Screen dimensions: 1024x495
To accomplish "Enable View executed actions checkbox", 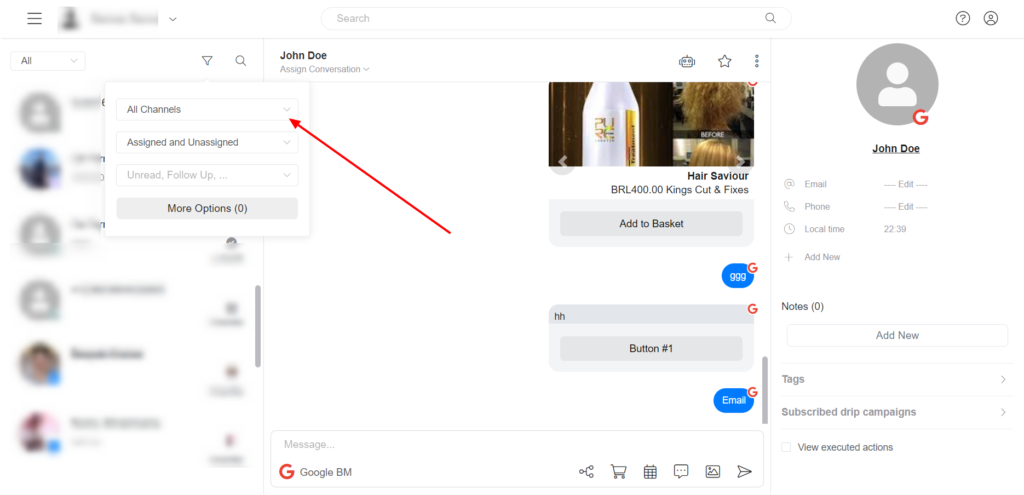I will coord(786,447).
